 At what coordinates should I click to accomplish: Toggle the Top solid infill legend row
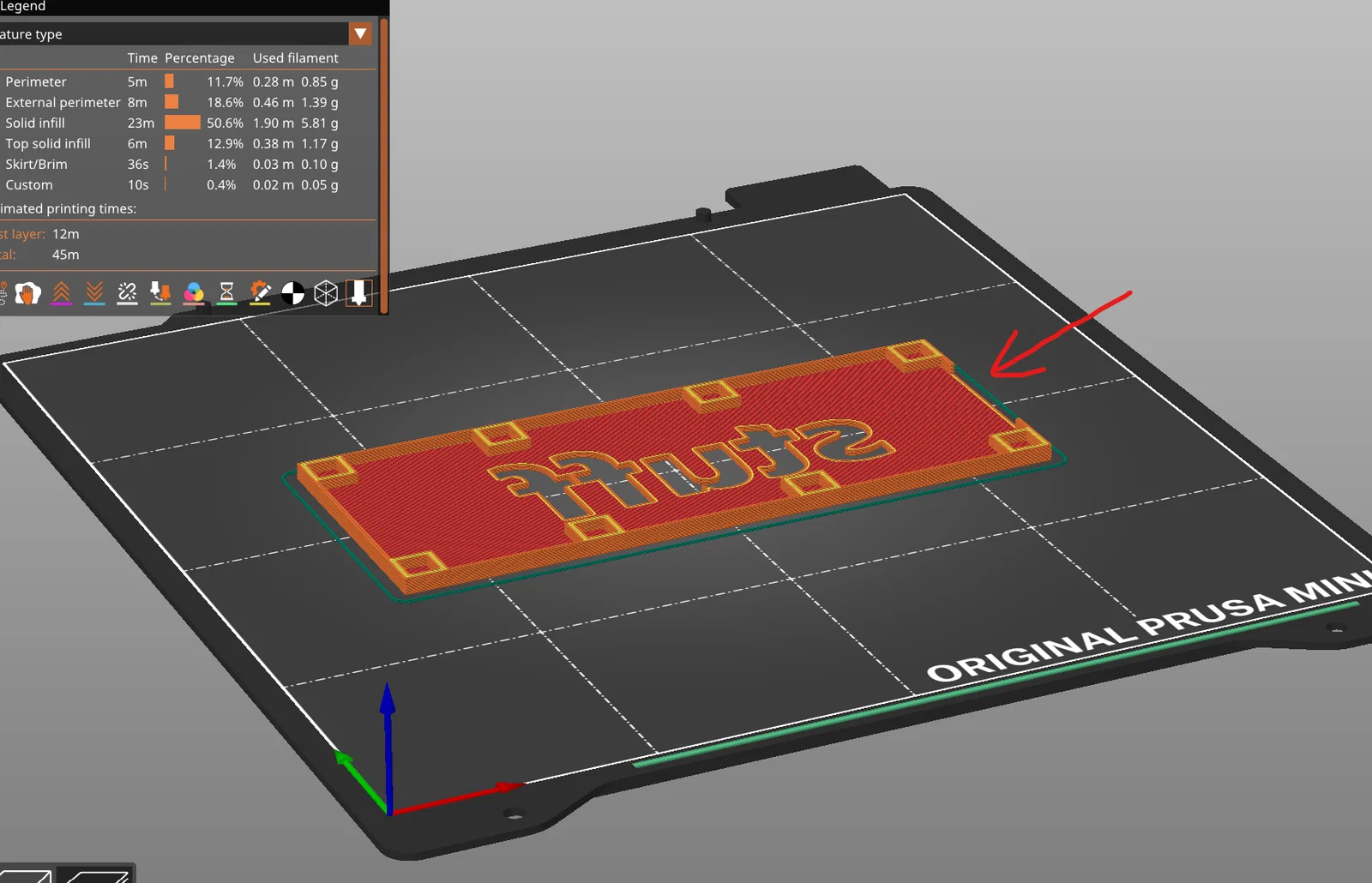188,143
